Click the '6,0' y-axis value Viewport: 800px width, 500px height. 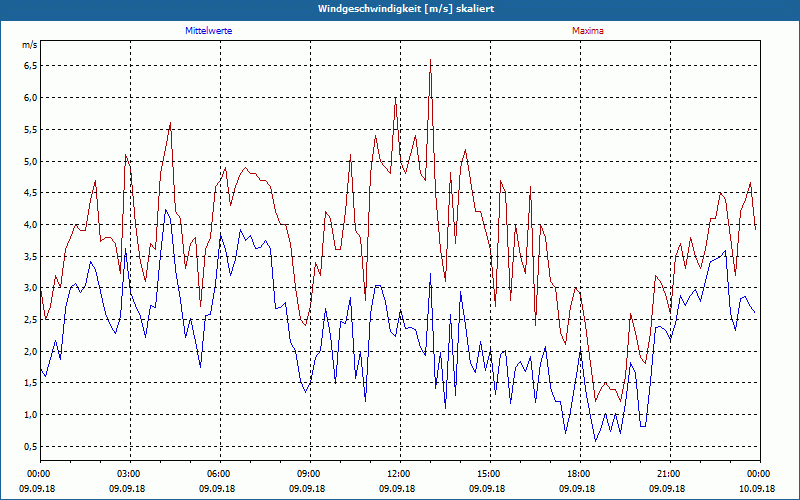(x=31, y=97)
